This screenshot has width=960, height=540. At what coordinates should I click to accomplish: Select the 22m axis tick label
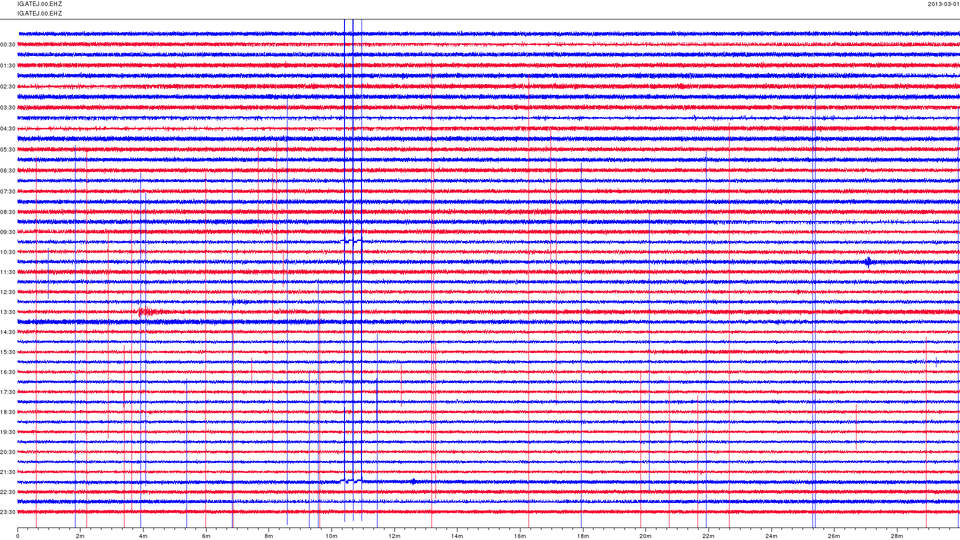coord(708,536)
